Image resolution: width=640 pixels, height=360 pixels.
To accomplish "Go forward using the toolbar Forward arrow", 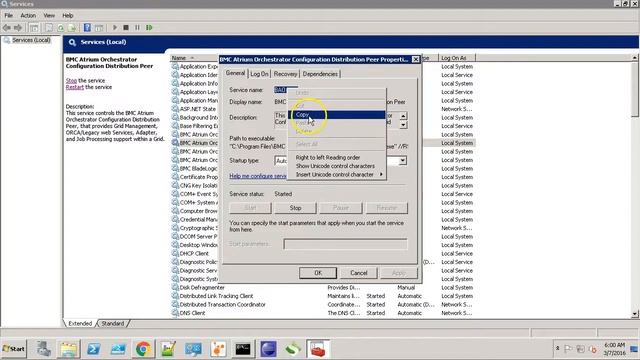I will (x=18, y=28).
